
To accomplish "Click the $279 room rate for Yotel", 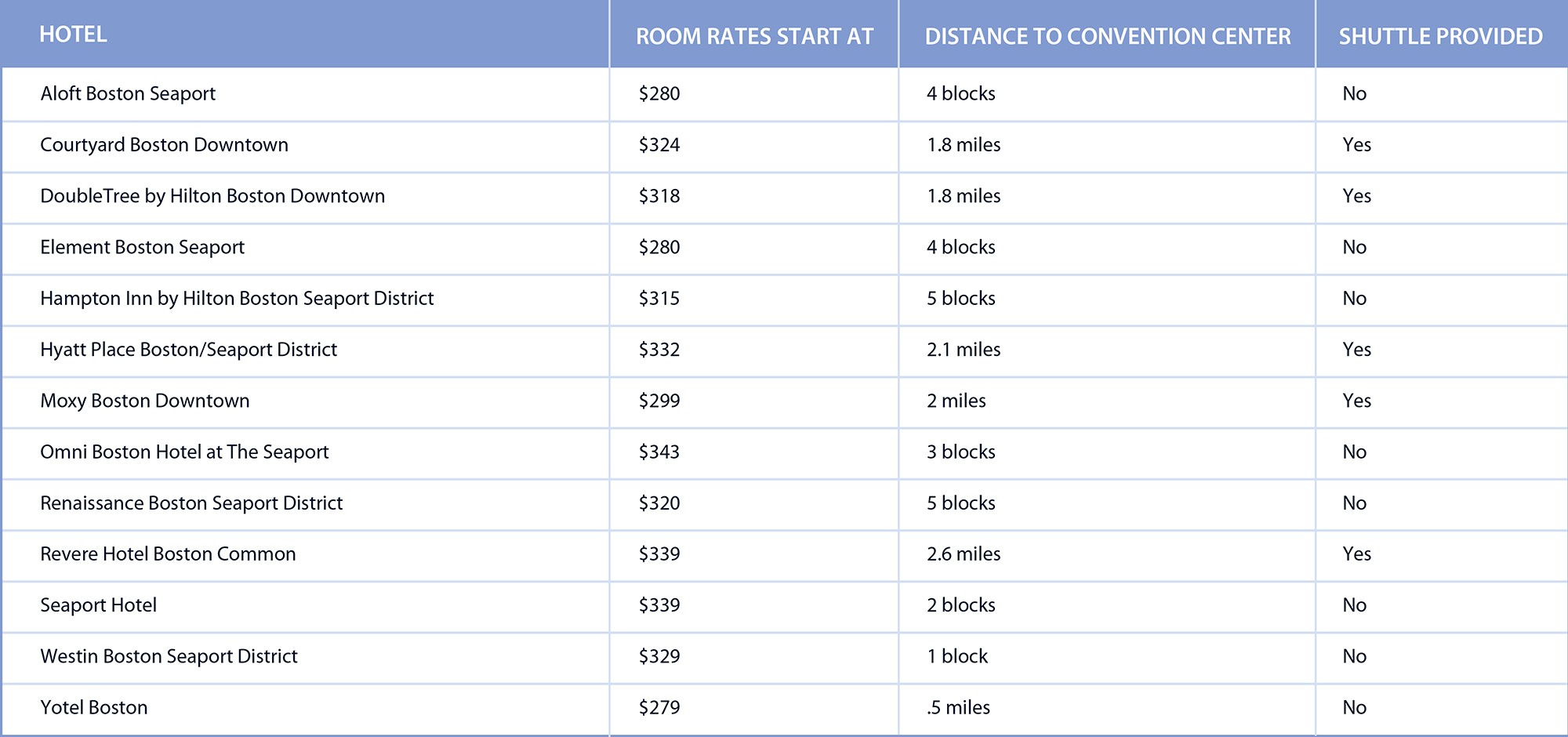I will coord(659,707).
